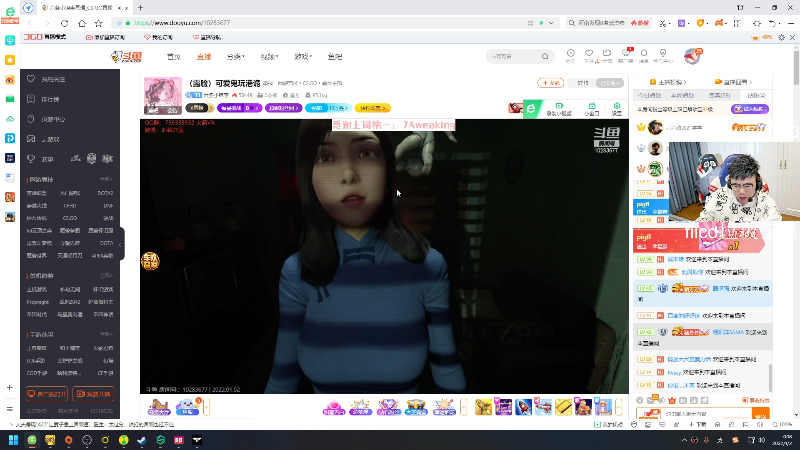
Task: Switch to first ranking tab in chat panel
Action: 649,95
